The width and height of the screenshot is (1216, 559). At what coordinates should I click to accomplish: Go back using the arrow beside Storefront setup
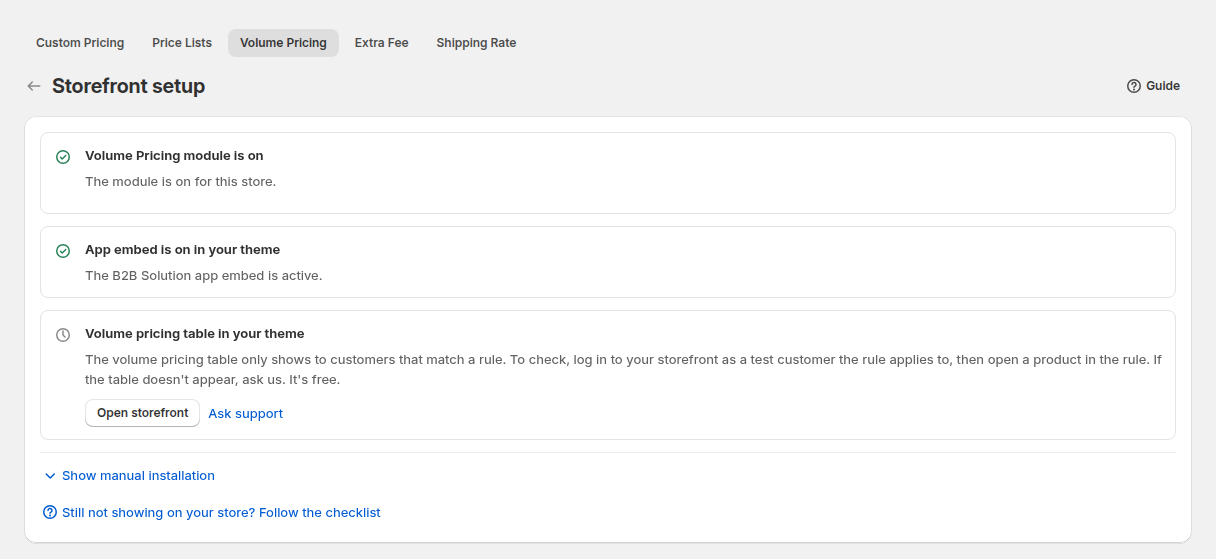34,86
